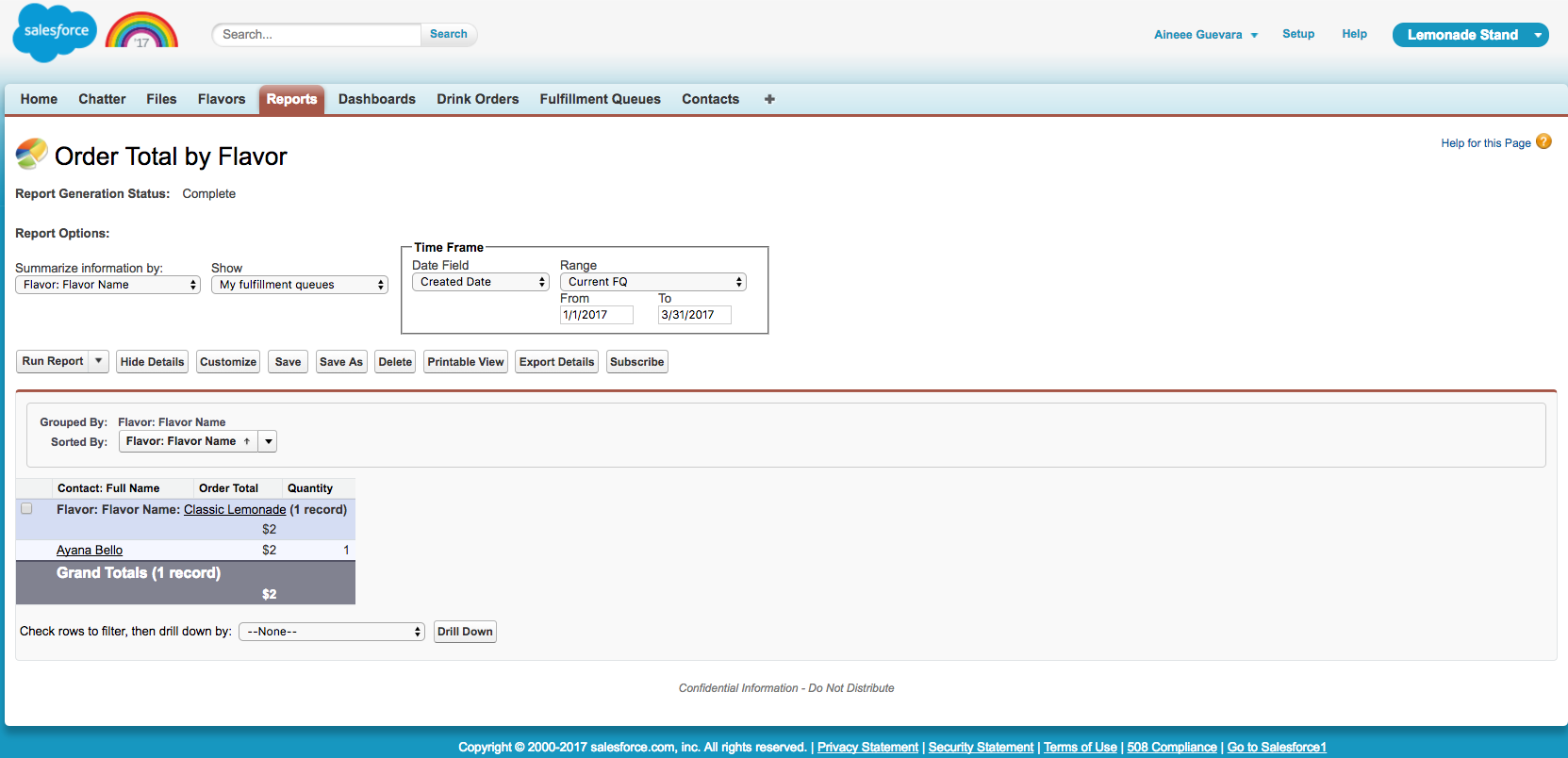
Task: Open the Contacts tab
Action: (x=711, y=99)
